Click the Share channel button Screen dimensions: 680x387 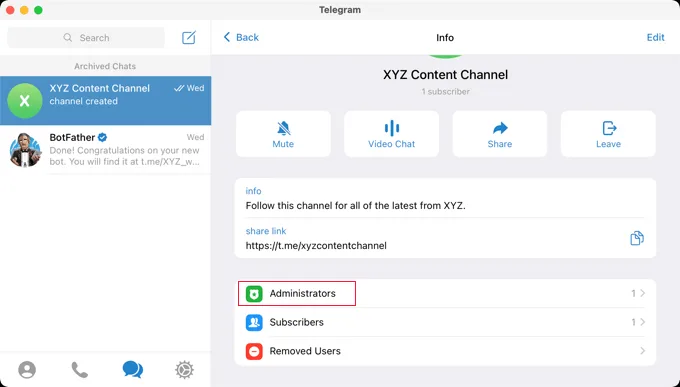coord(500,134)
